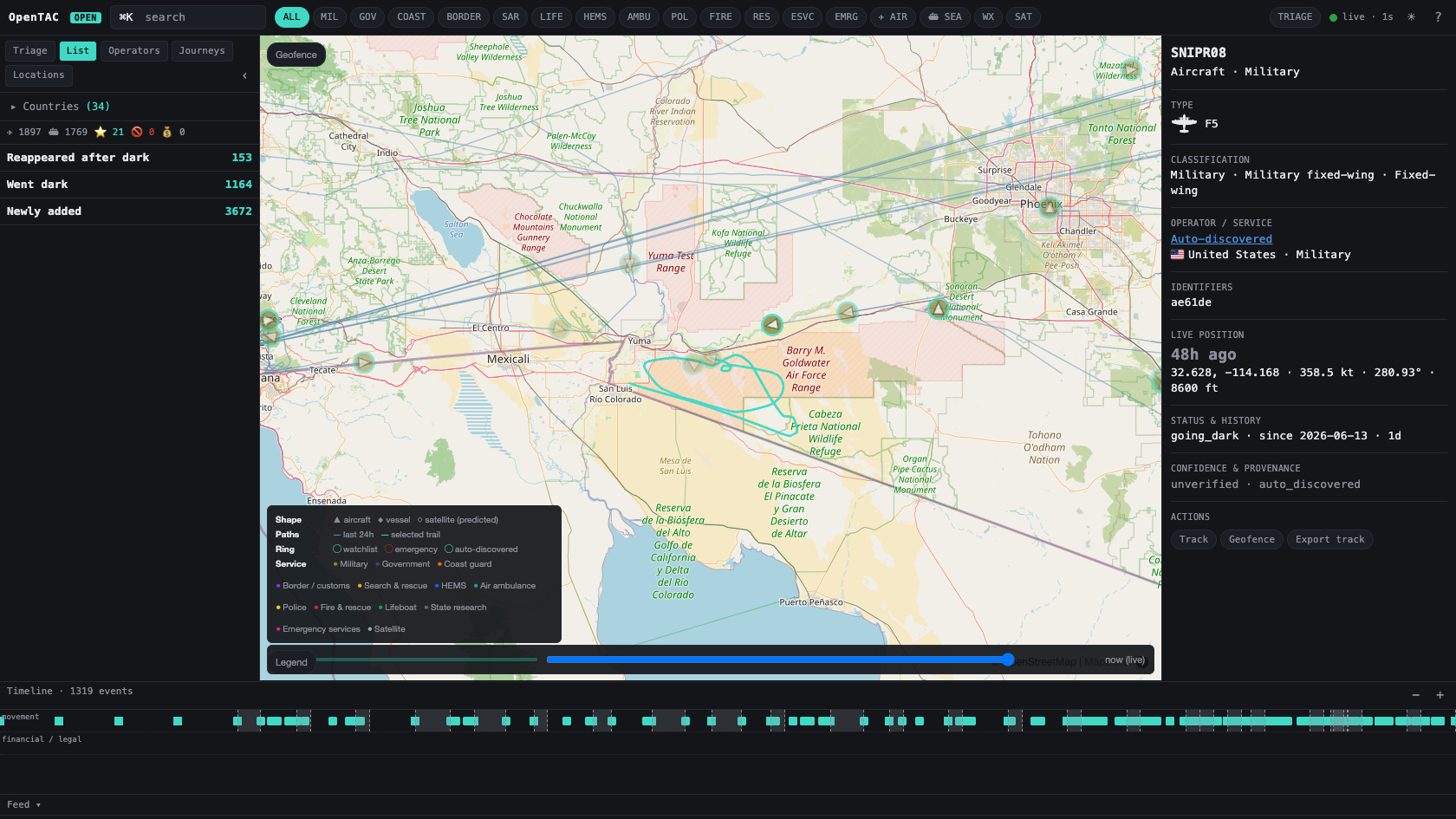Click the United States flag icon
The width and height of the screenshot is (1456, 819).
(1177, 255)
